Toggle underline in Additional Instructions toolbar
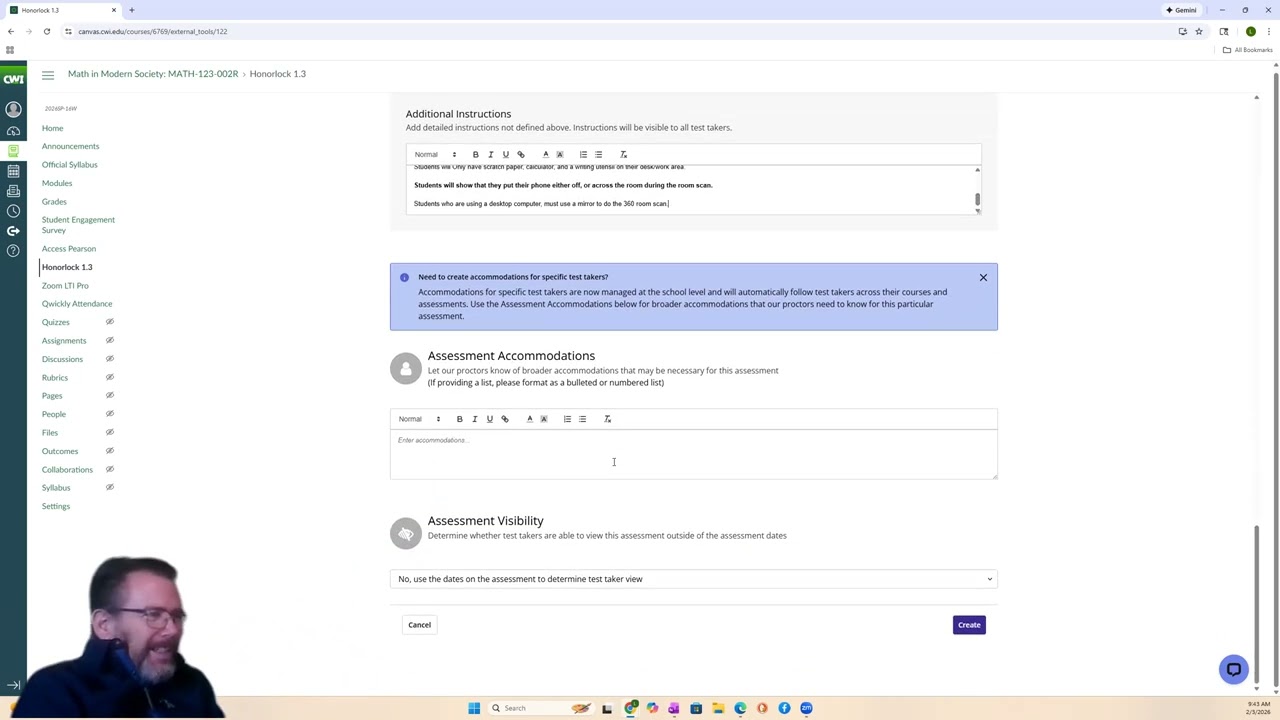The height and width of the screenshot is (720, 1280). [505, 154]
